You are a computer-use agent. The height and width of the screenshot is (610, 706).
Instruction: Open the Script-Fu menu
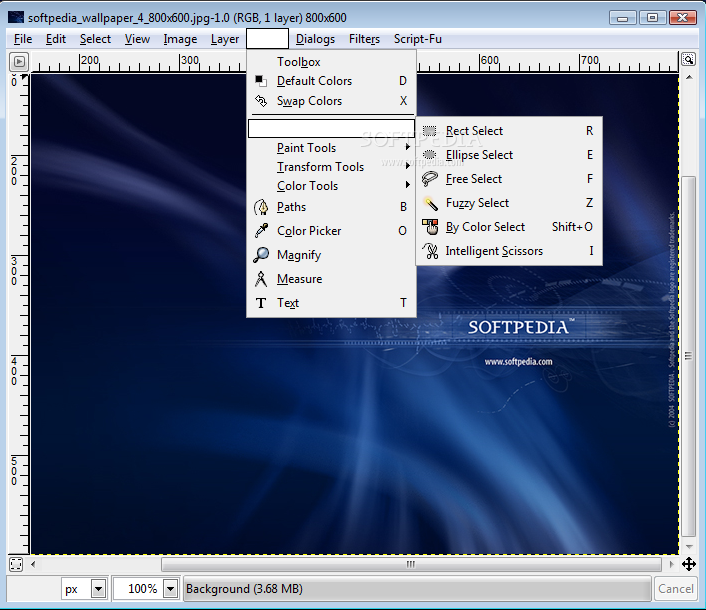coord(418,39)
